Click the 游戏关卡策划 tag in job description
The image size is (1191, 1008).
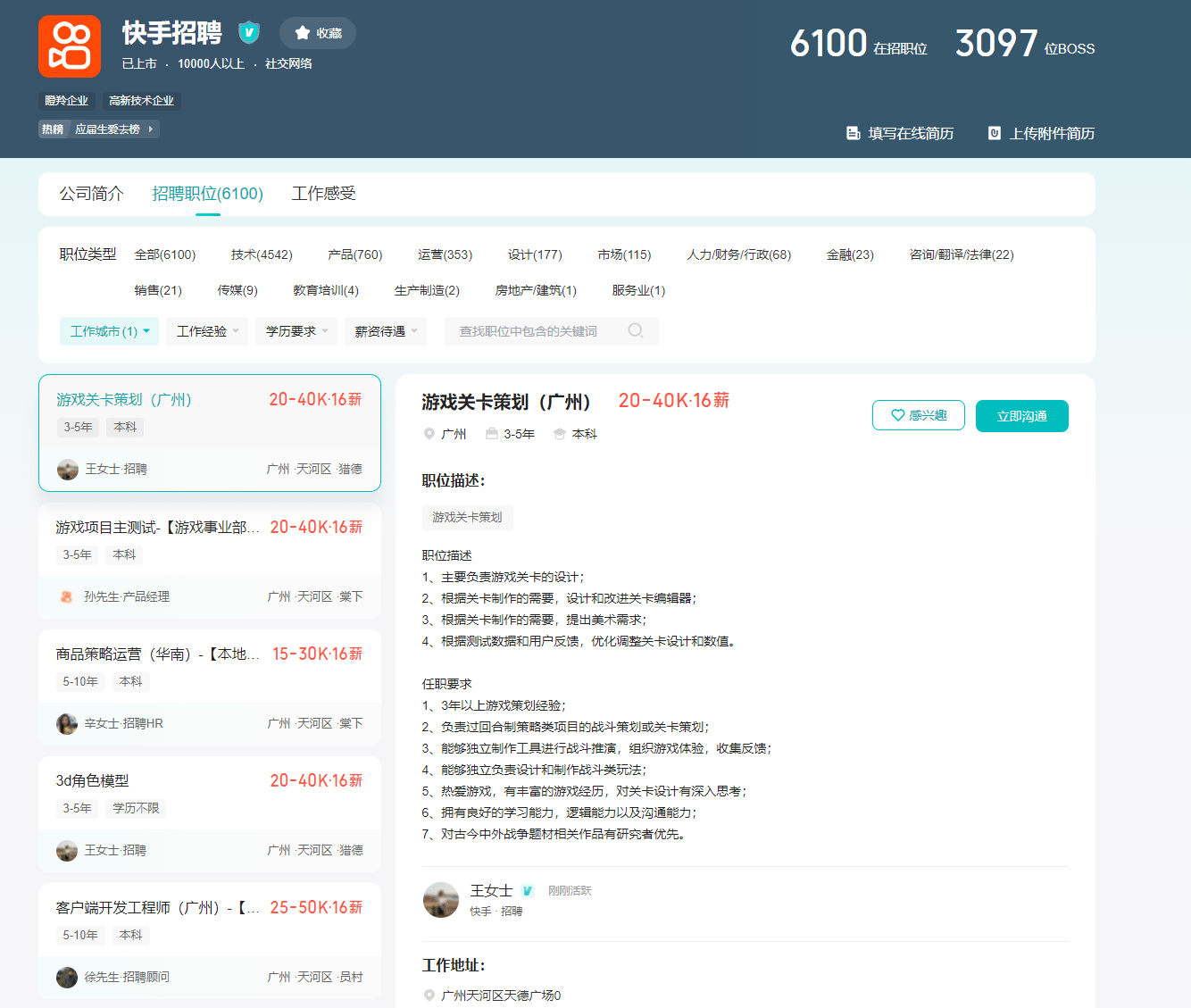tap(467, 517)
